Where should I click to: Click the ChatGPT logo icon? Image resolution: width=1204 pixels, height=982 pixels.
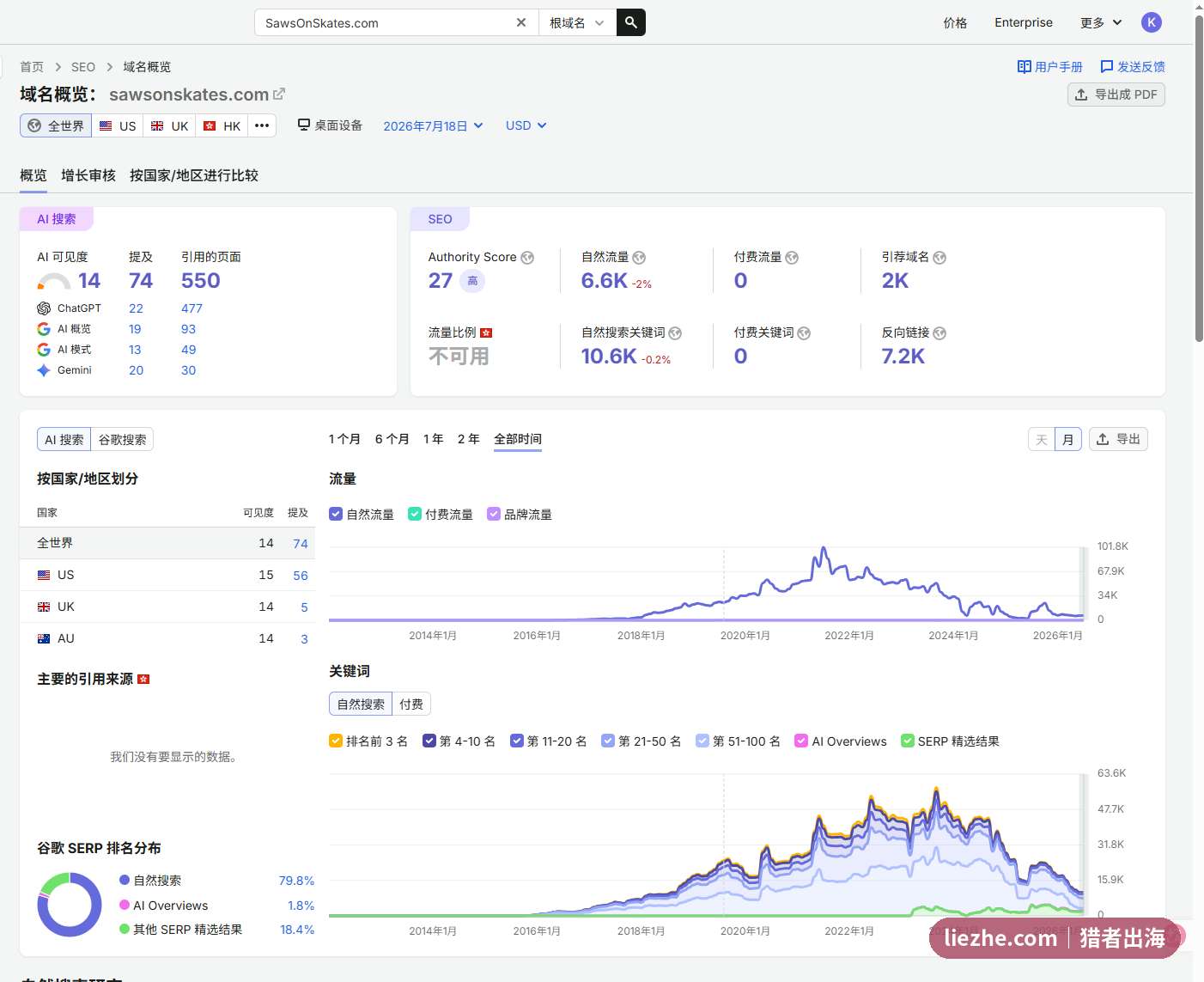pos(44,308)
